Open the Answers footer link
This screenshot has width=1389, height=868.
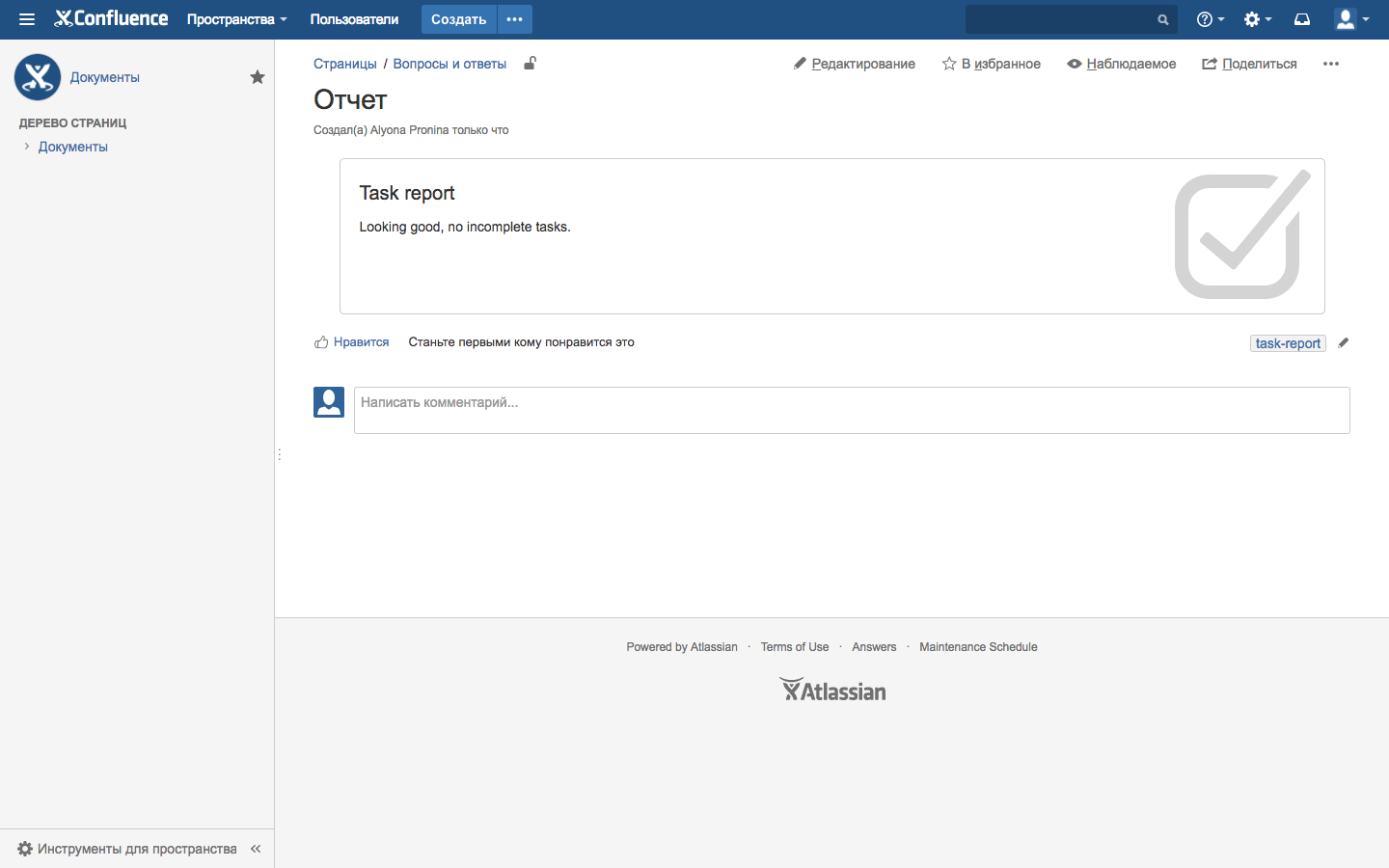874,647
